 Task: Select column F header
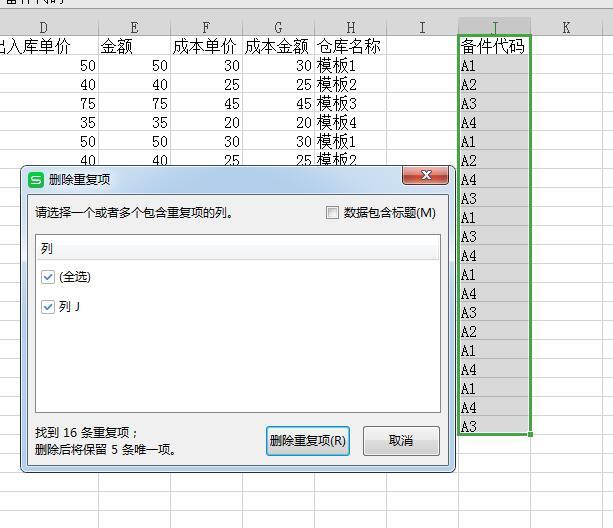point(206,27)
